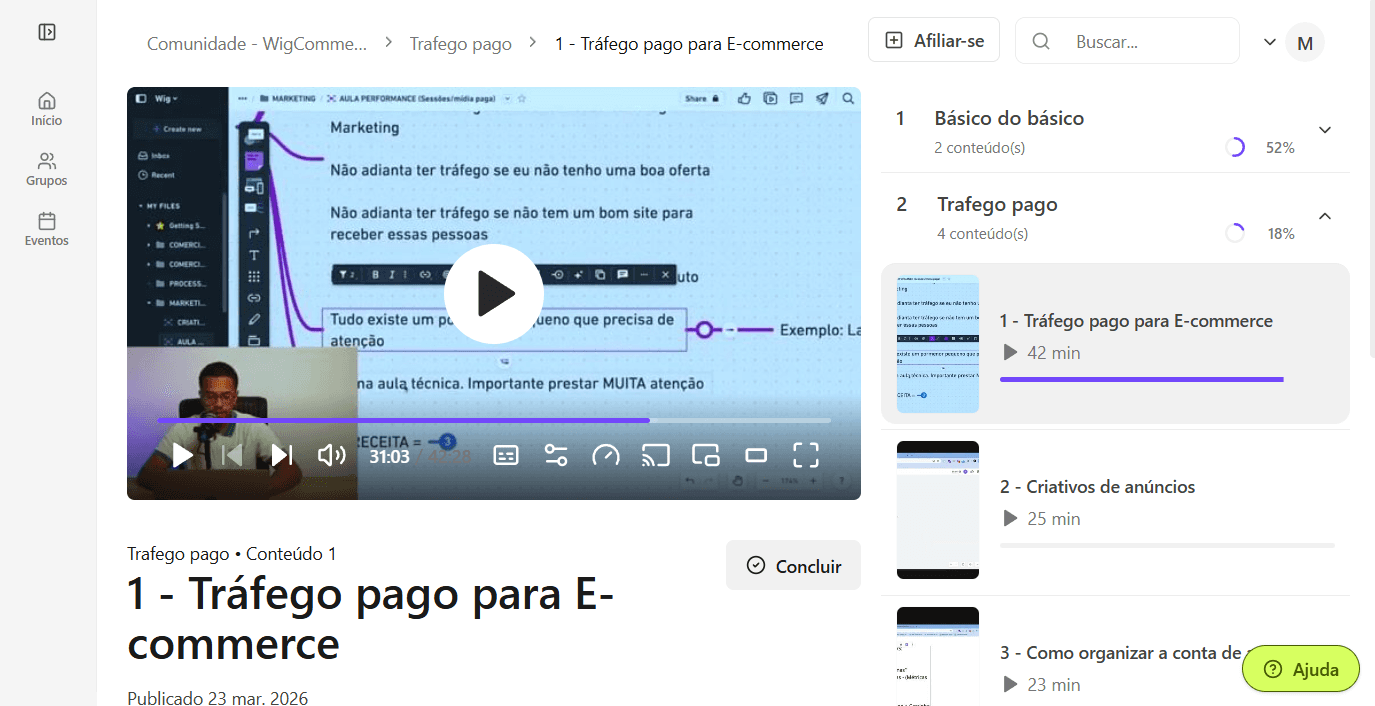Screen dimensions: 1375x706
Task: Click the current lesson breadcrumb
Action: pyautogui.click(x=689, y=43)
